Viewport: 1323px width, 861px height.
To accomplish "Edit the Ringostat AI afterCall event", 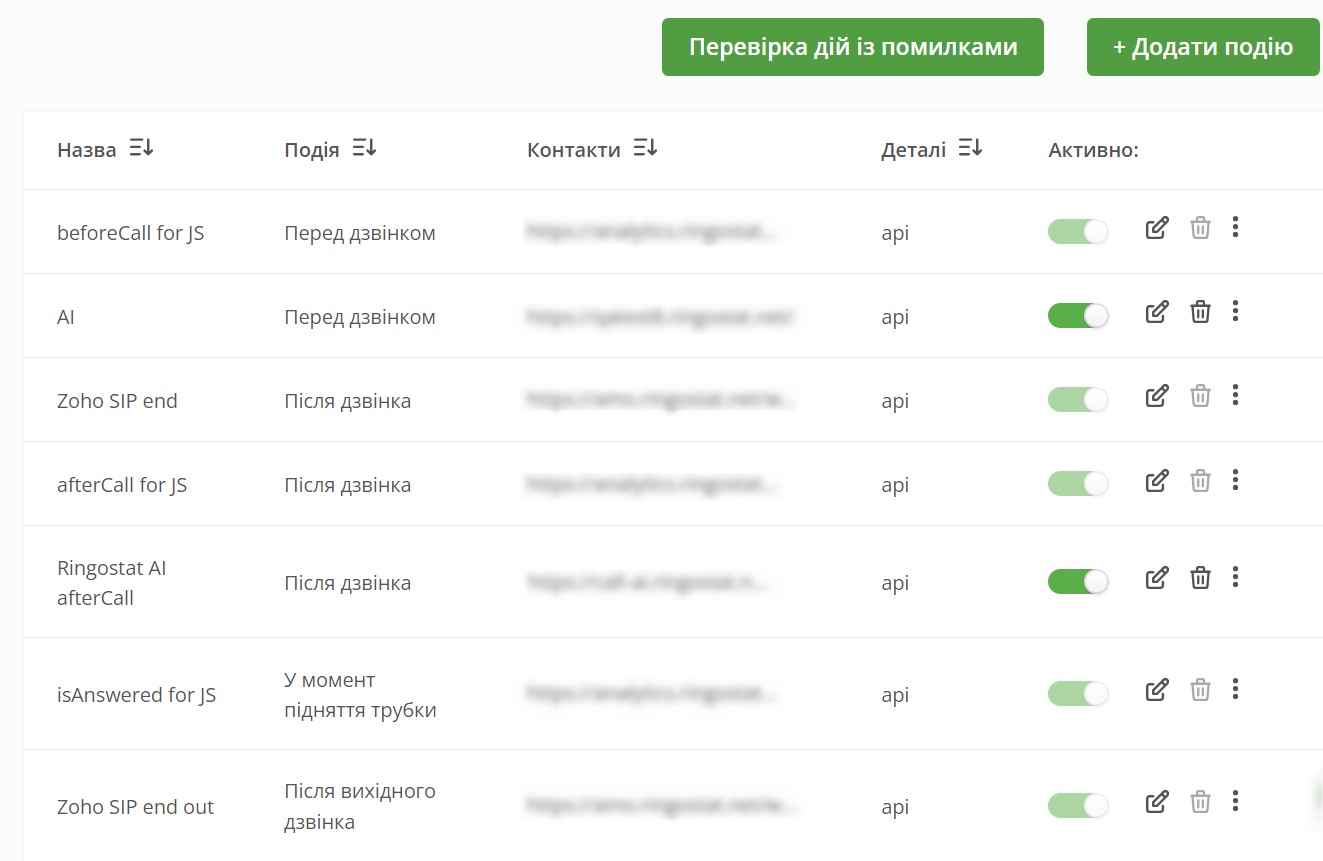I will click(1156, 577).
